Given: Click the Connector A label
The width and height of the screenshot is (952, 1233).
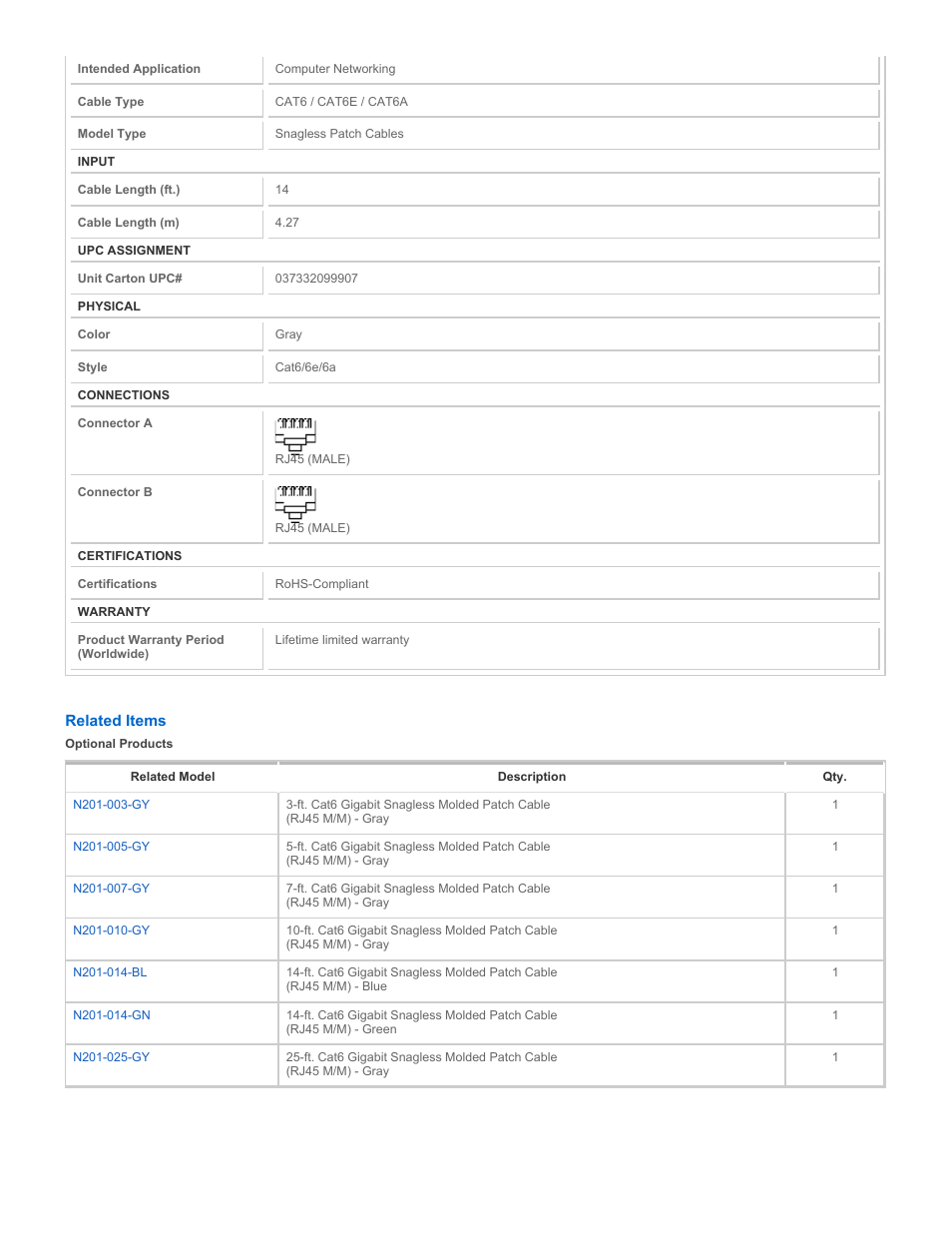Looking at the screenshot, I should (115, 423).
